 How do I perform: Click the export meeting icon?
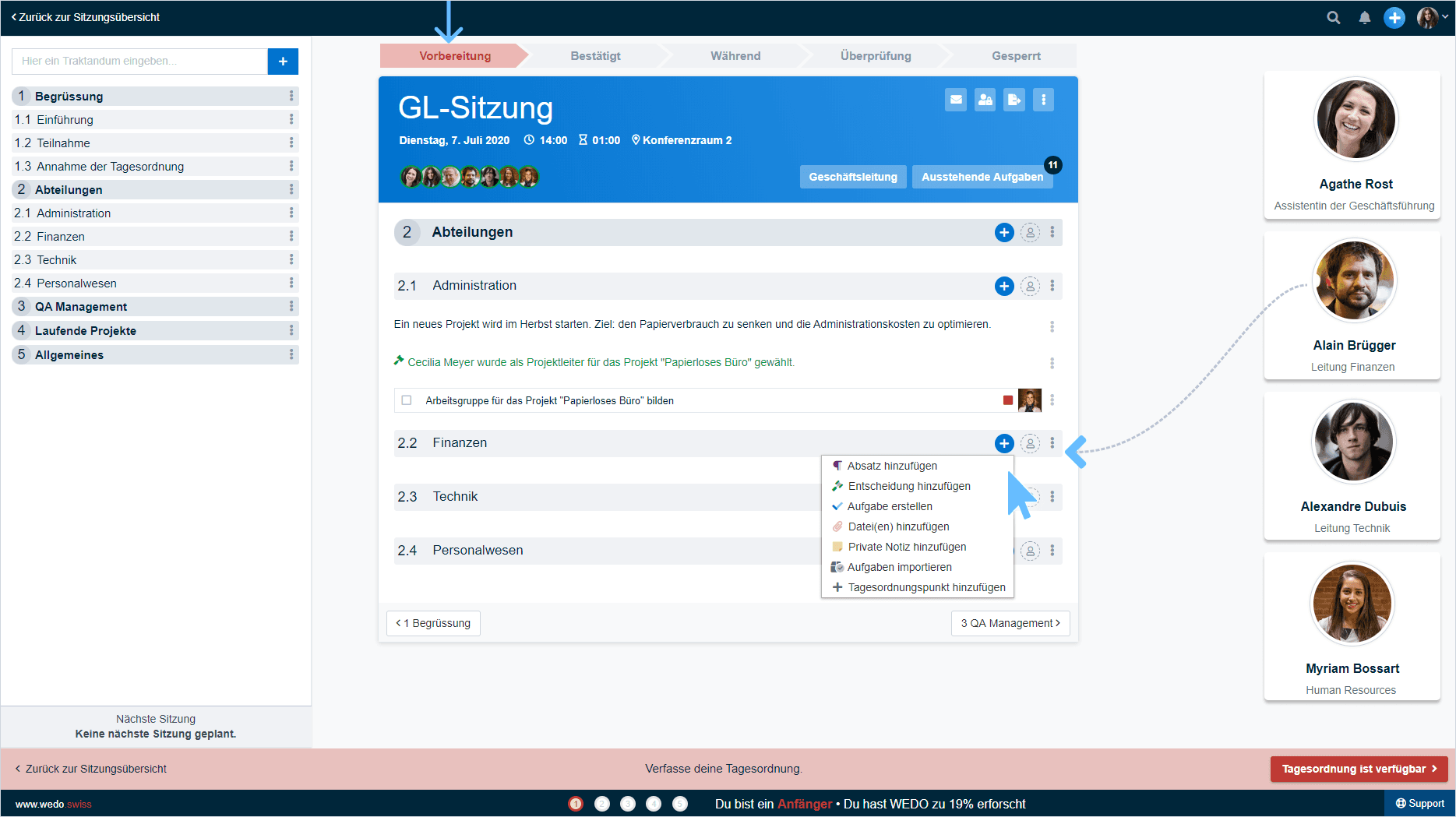pyautogui.click(x=1014, y=100)
